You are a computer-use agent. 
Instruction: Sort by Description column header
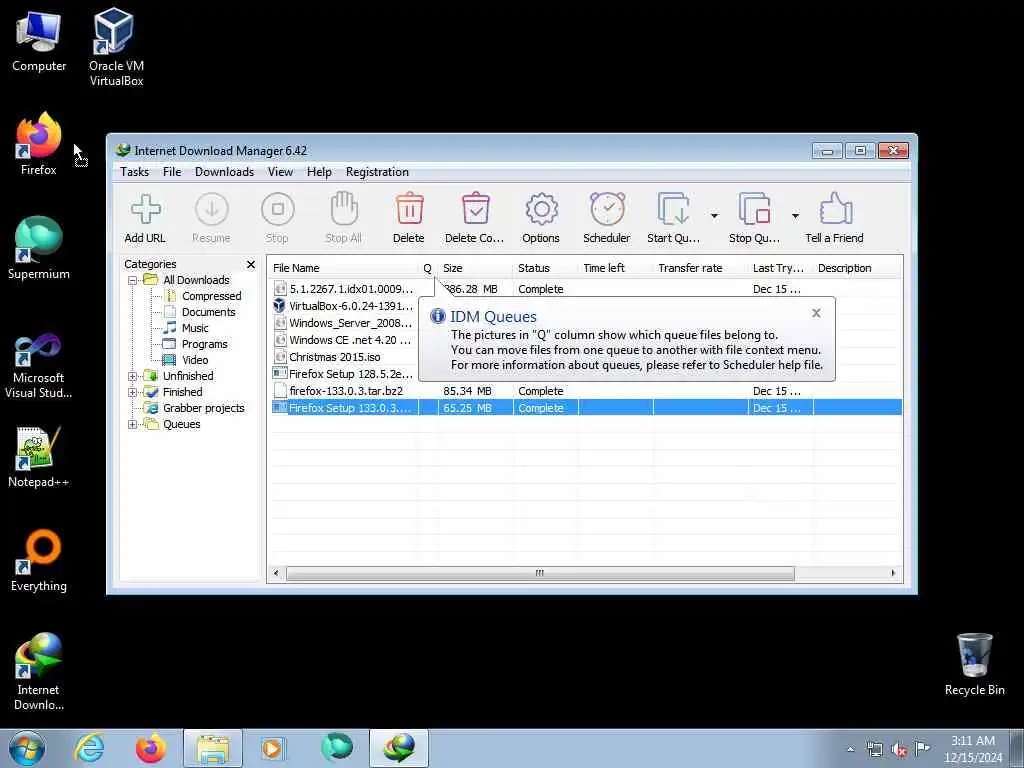click(x=857, y=268)
